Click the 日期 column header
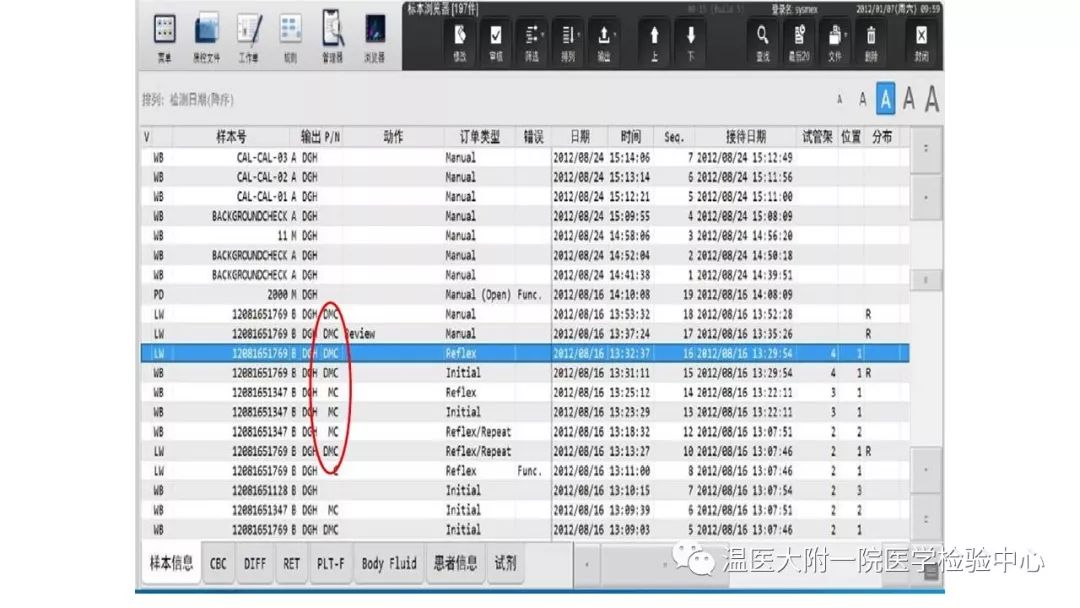 point(580,137)
